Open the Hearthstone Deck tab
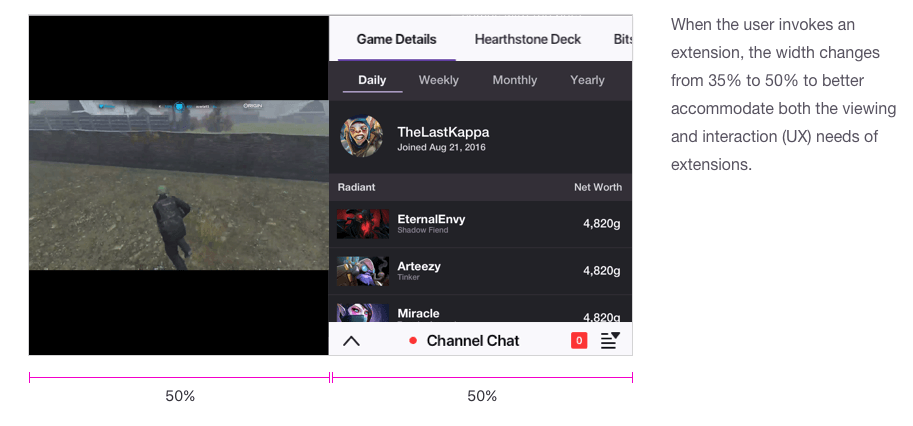 [528, 40]
